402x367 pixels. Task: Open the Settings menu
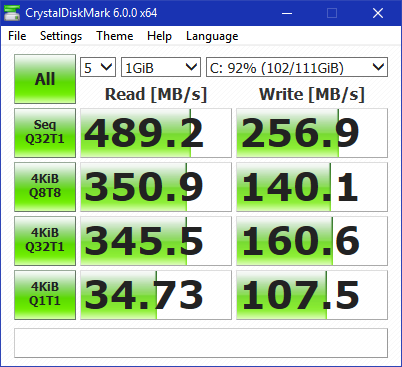click(61, 36)
